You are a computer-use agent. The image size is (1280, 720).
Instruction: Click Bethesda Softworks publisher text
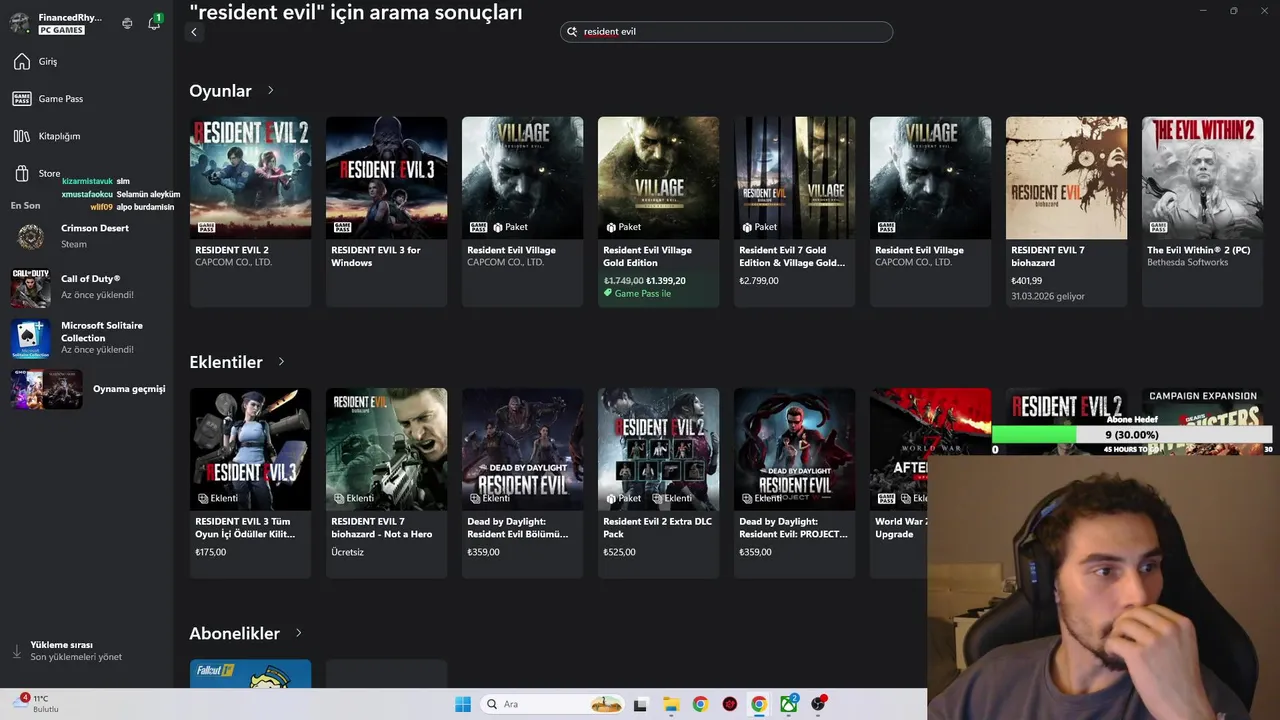click(x=1187, y=263)
